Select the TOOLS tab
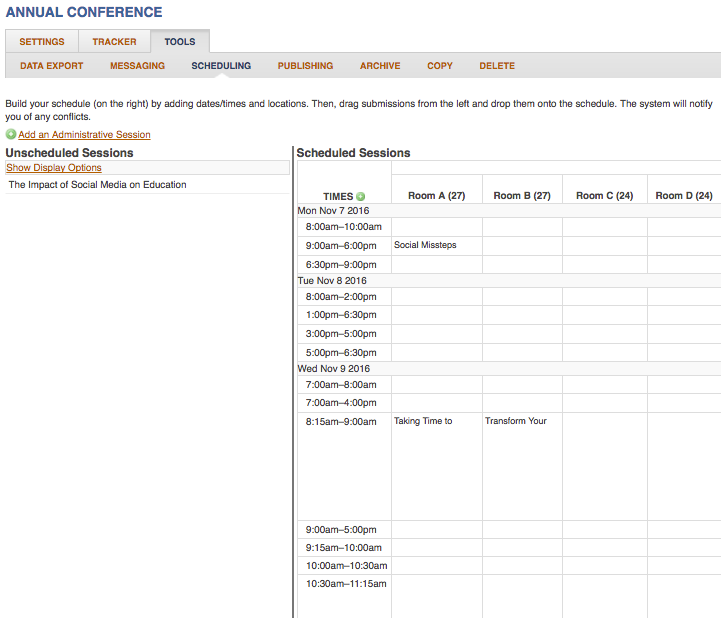The height and width of the screenshot is (618, 721). click(x=180, y=41)
